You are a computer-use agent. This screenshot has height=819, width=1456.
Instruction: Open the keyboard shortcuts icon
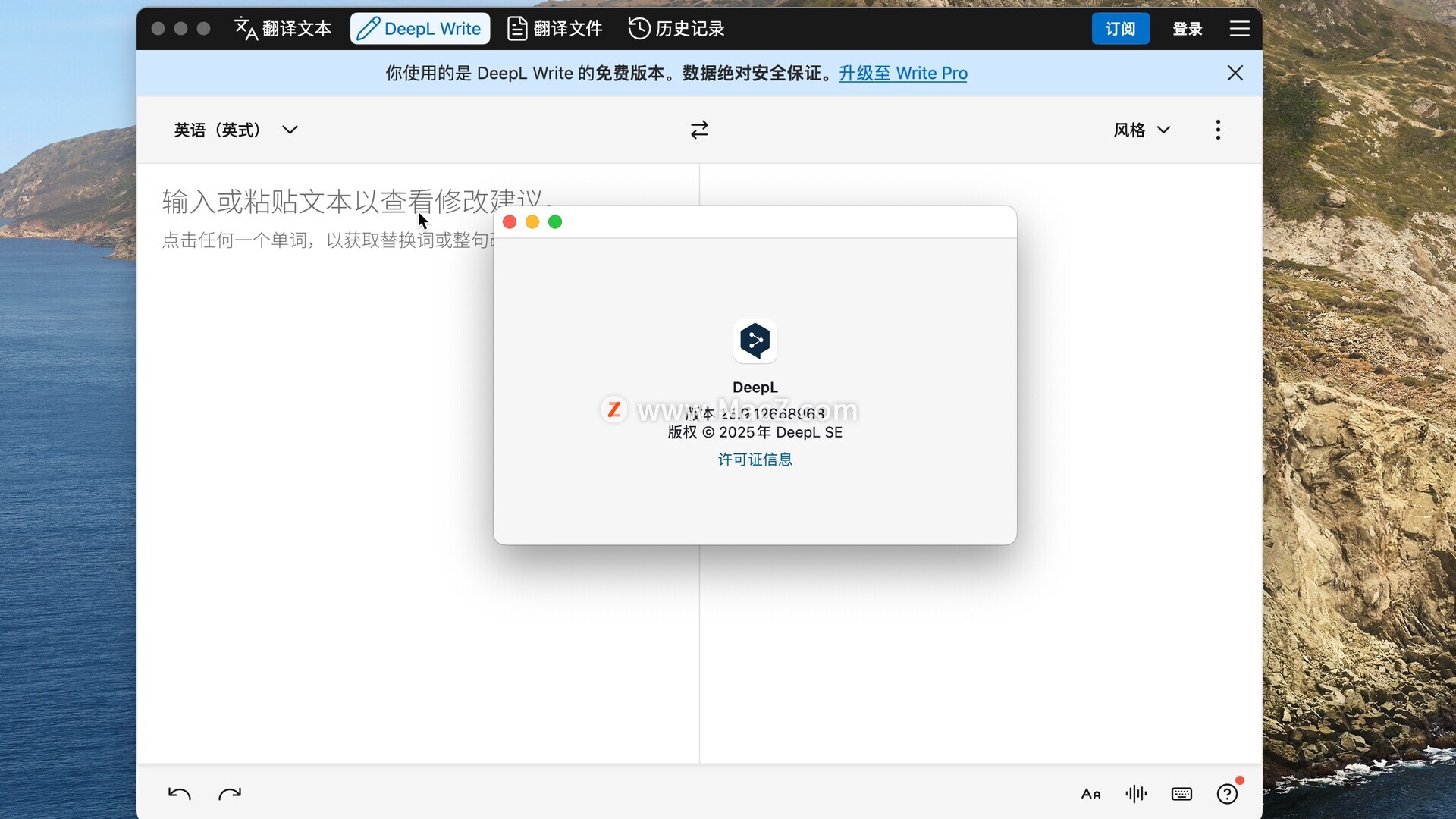point(1181,794)
